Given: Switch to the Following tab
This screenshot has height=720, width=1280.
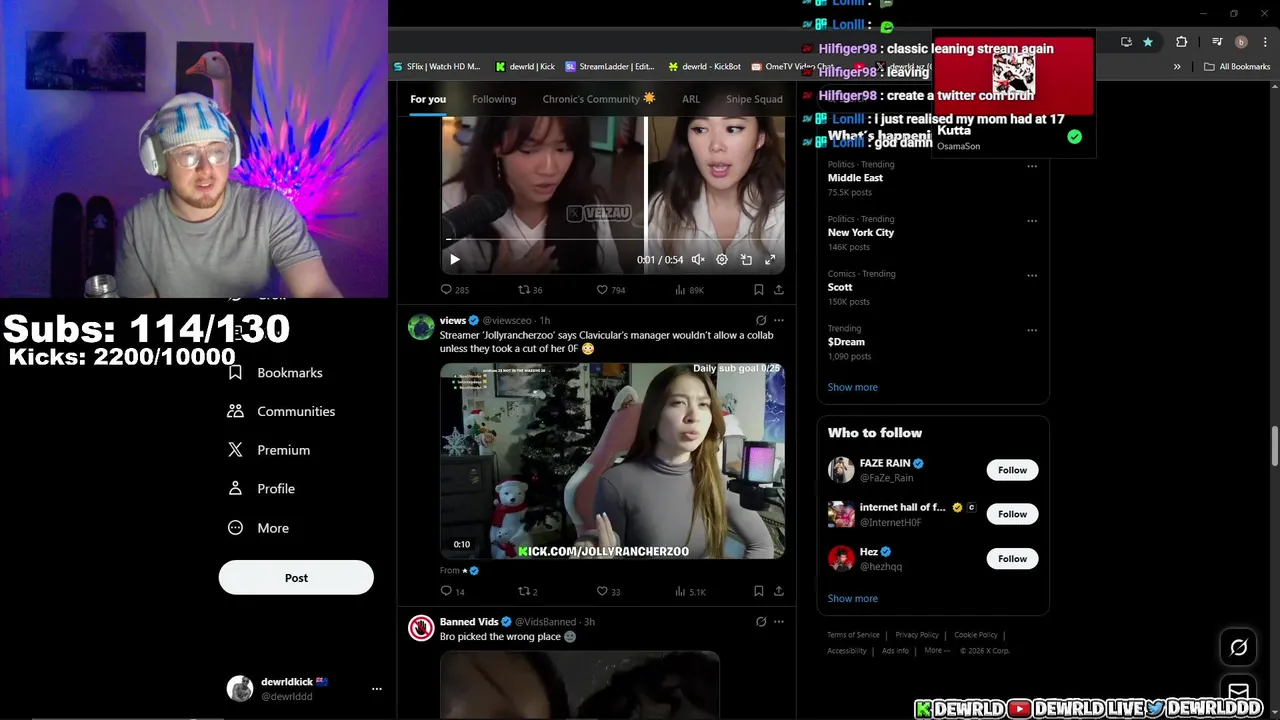Looking at the screenshot, I should [x=494, y=99].
